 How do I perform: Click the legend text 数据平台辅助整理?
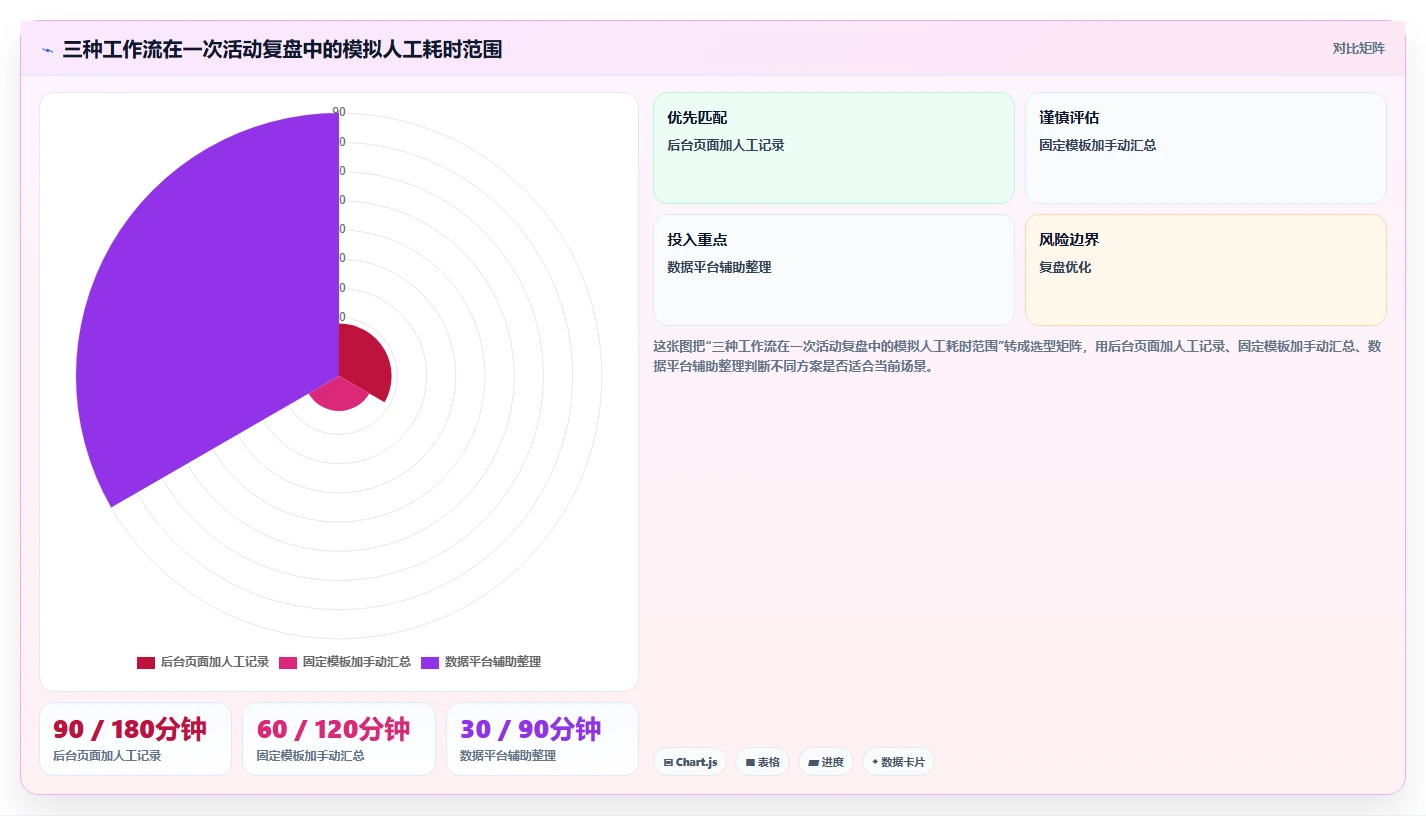pos(493,662)
